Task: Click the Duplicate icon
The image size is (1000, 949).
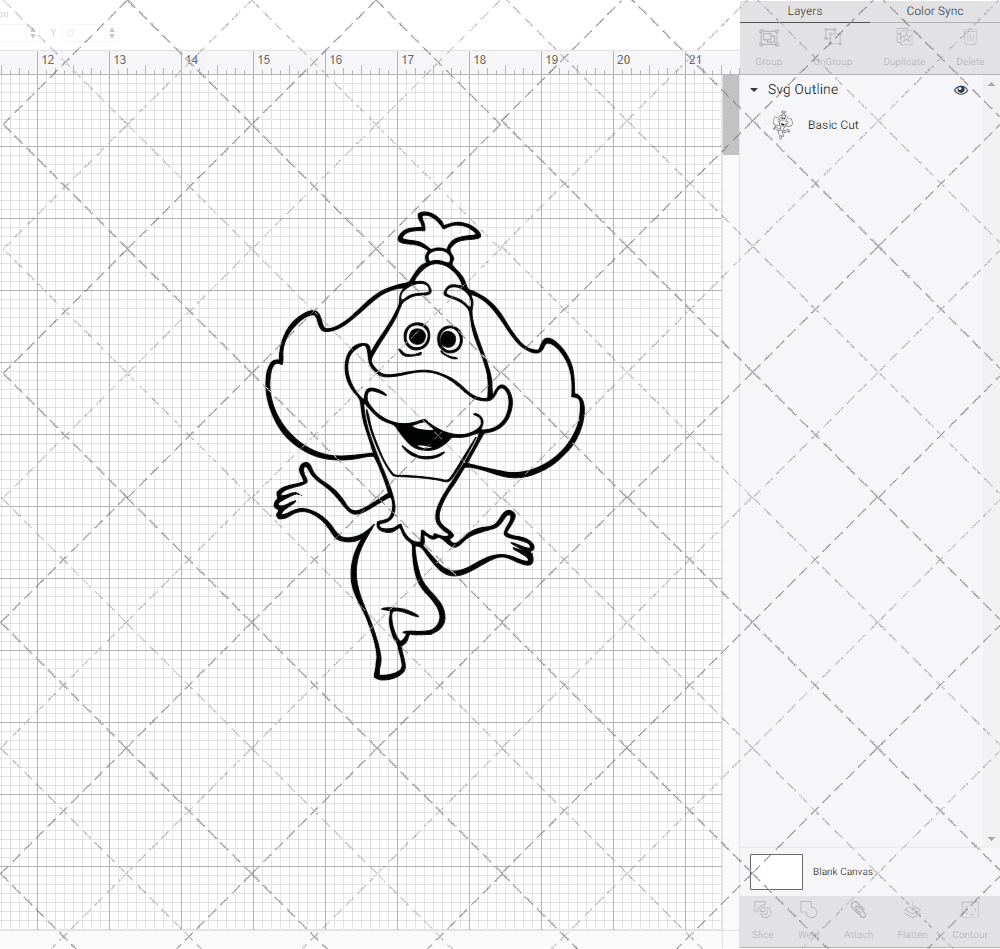Action: tap(903, 43)
